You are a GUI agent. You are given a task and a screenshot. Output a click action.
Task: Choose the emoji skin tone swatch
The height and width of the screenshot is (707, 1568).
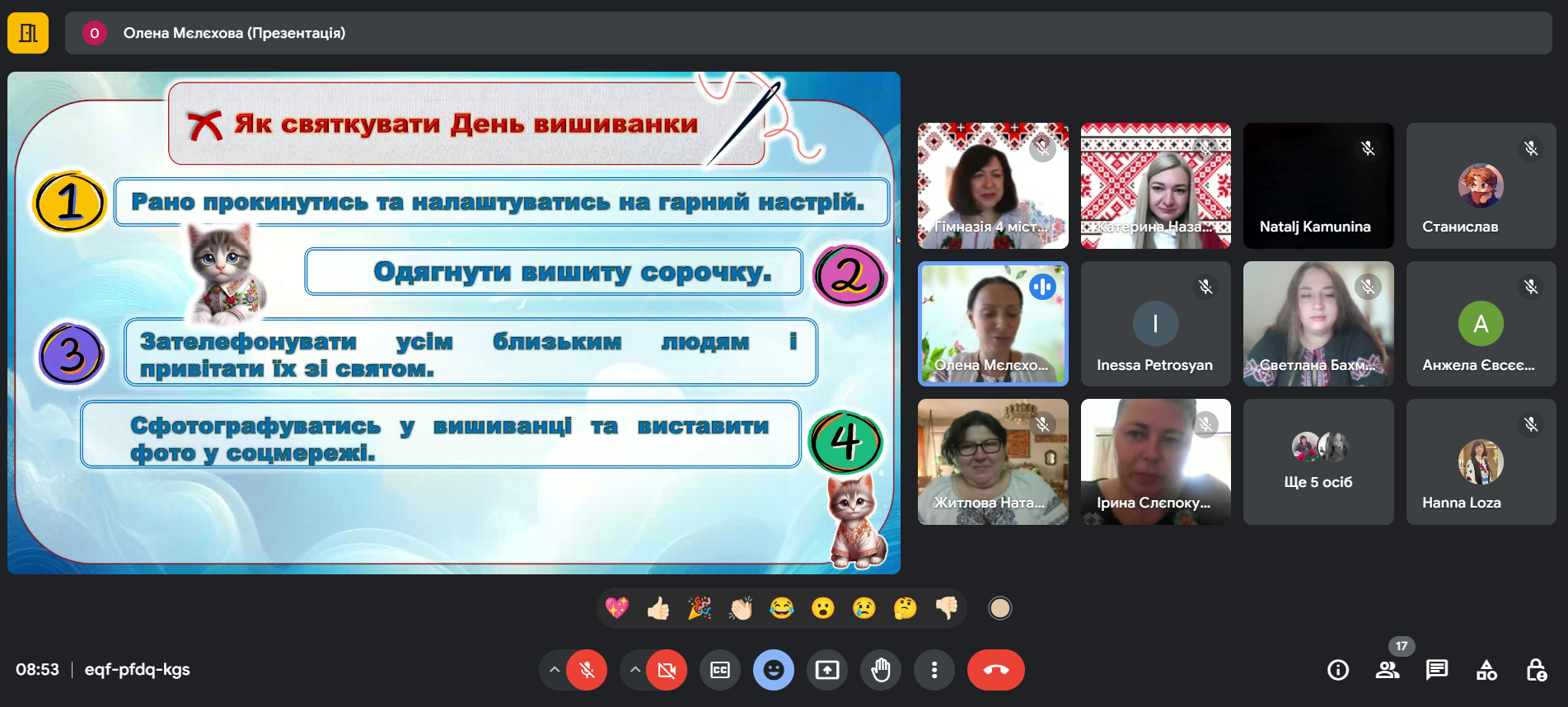(x=999, y=608)
